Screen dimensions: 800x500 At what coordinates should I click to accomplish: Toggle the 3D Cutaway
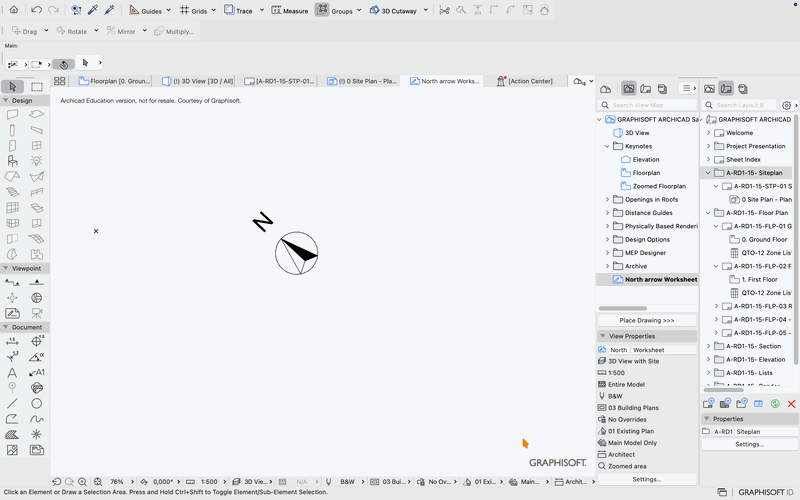point(393,10)
